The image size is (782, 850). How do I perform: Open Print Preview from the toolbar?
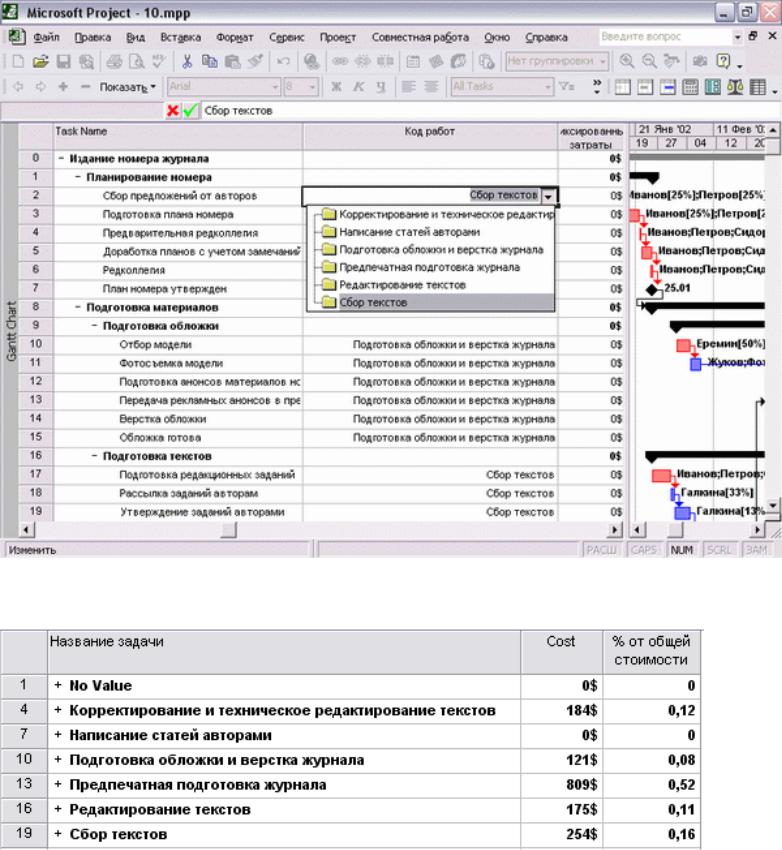point(136,62)
